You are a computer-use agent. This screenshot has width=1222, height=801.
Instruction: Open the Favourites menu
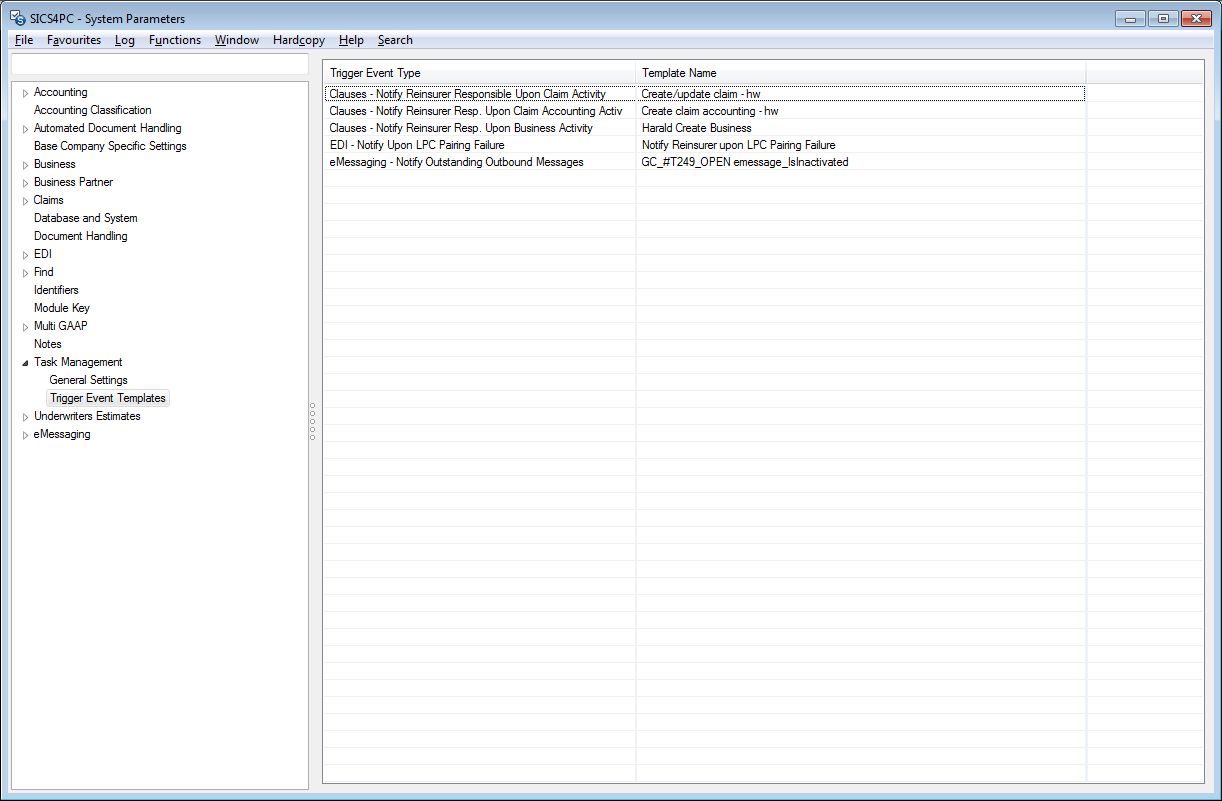pyautogui.click(x=74, y=40)
